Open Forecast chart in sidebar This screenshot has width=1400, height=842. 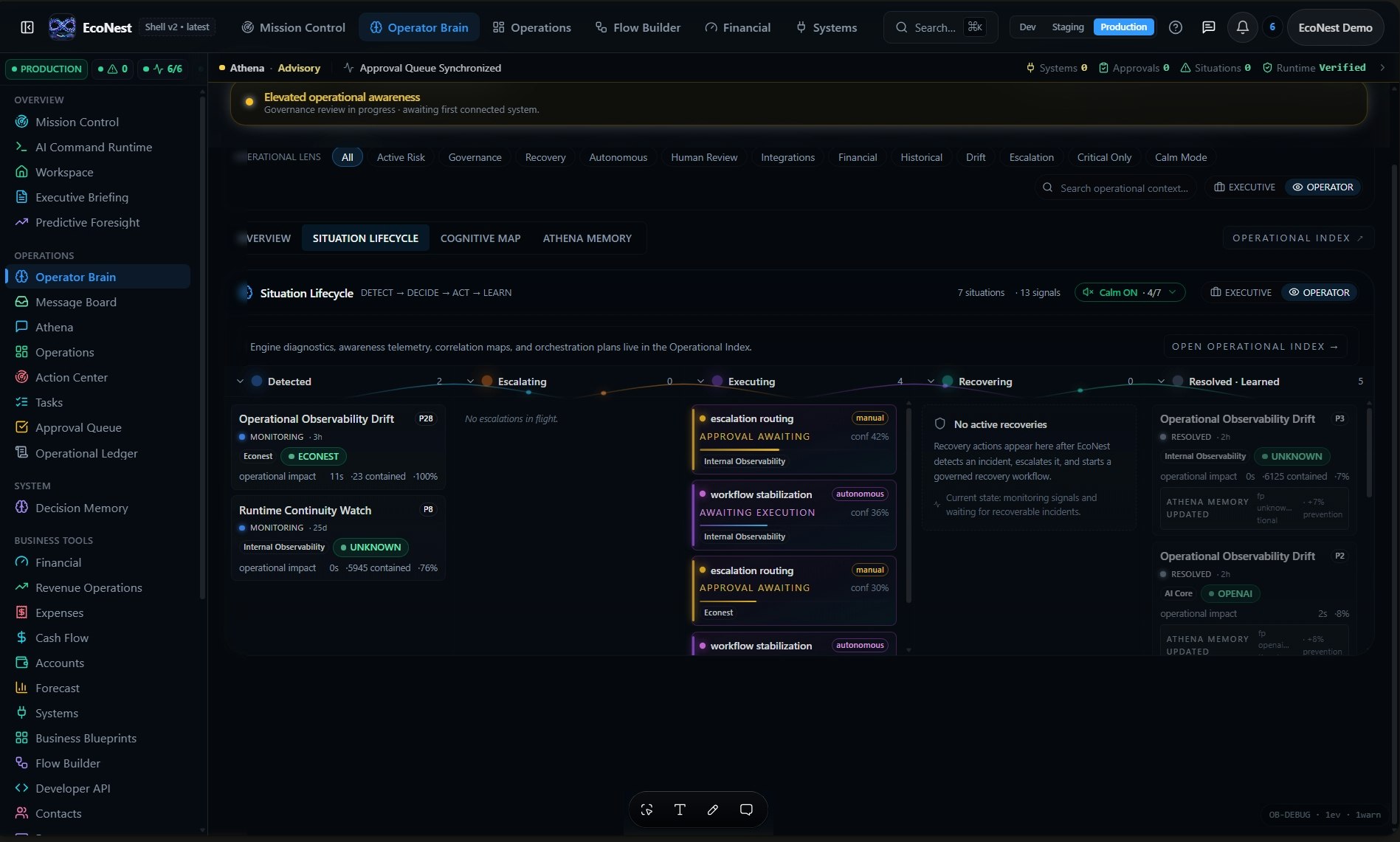58,688
